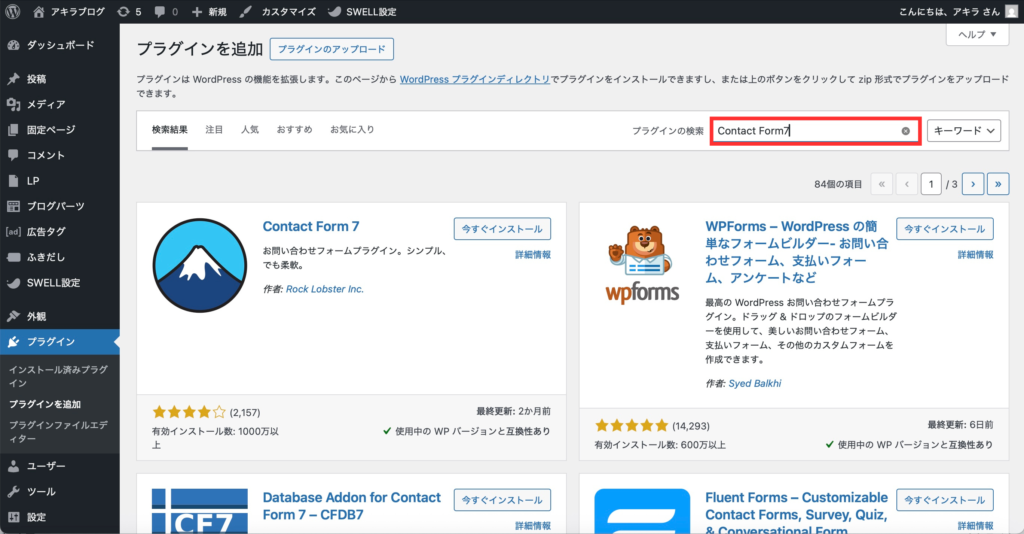Image resolution: width=1024 pixels, height=534 pixels.
Task: Click the WordPress logo in admin bar
Action: [14, 12]
